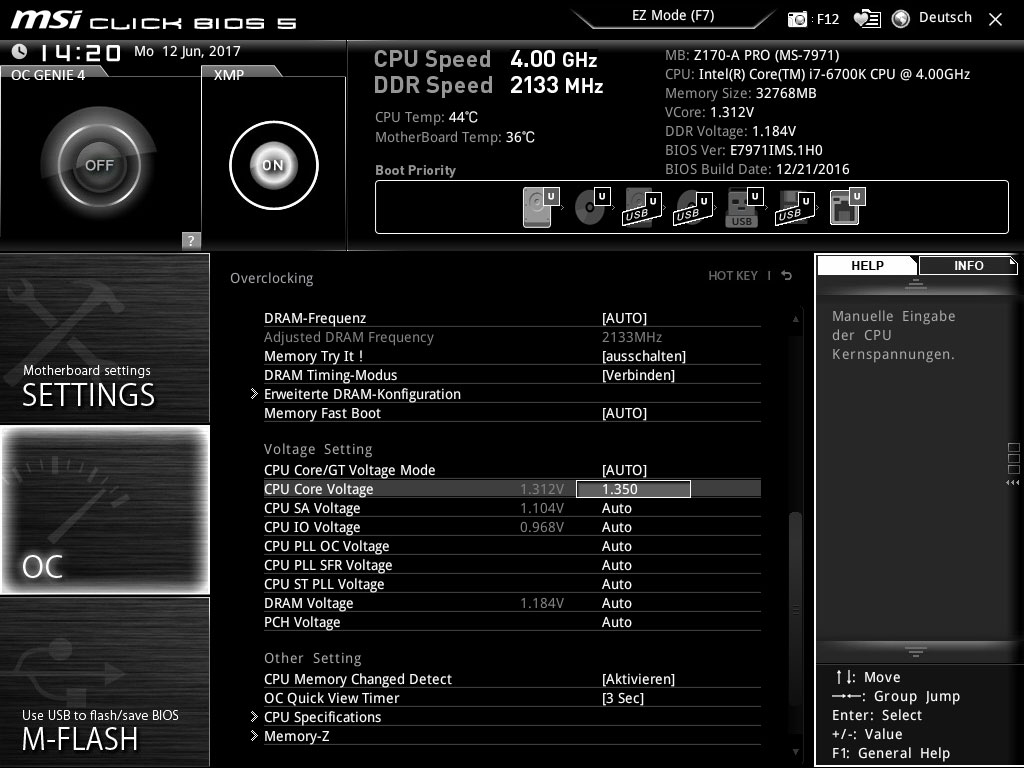Select the CD/DVD boot device icon

point(592,206)
